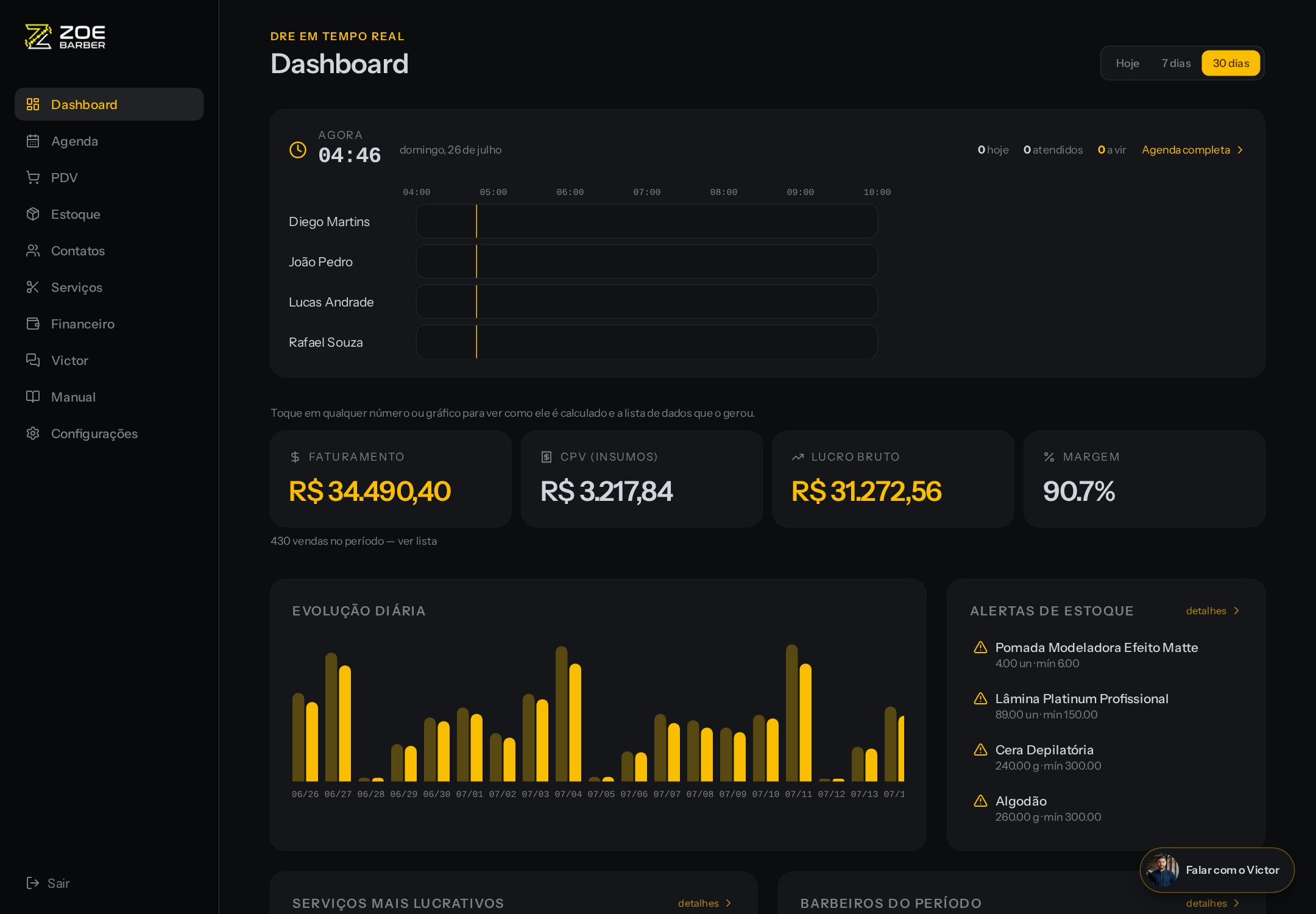Open Agenda completa chevron link
This screenshot has height=914, width=1316.
click(x=1240, y=150)
